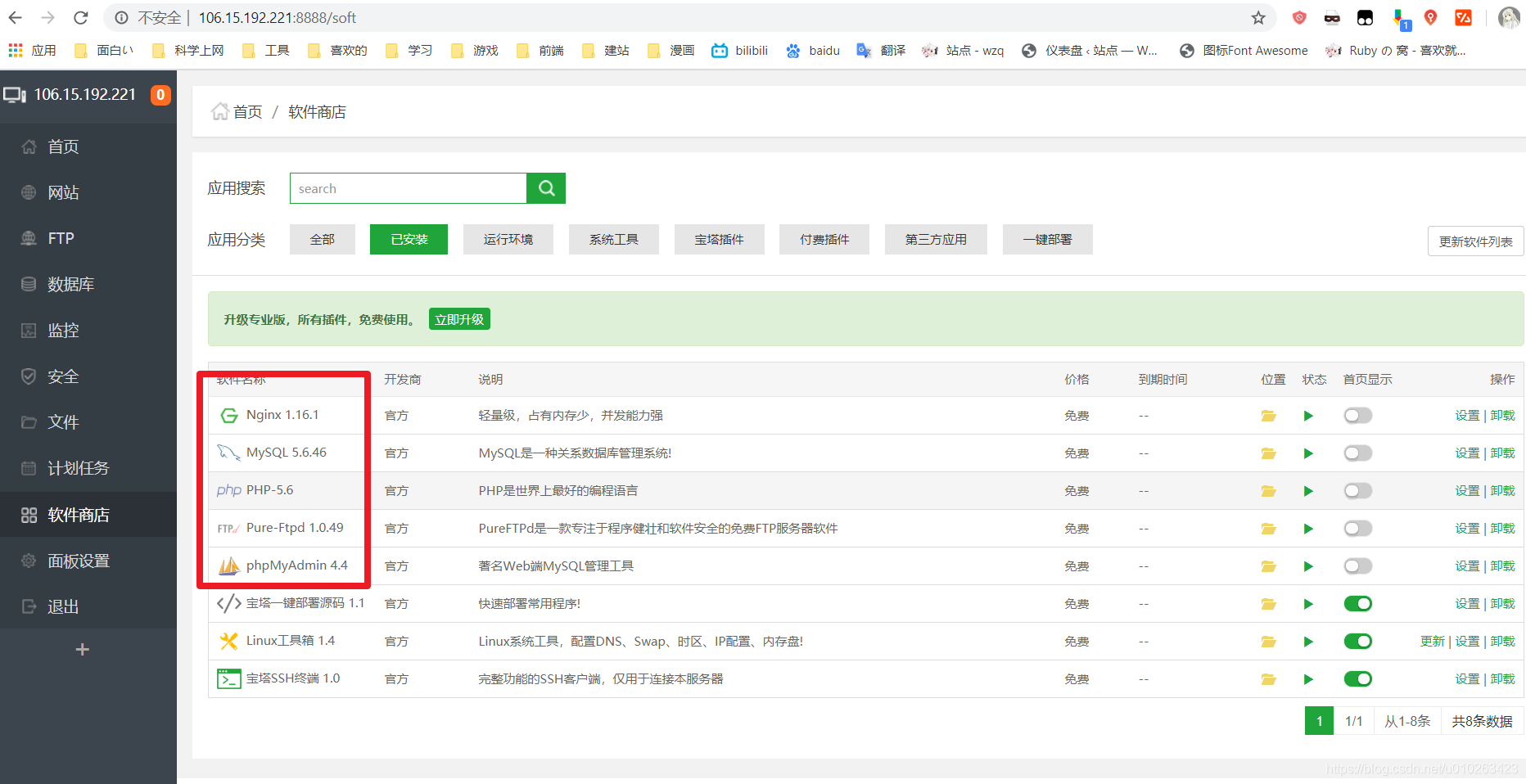Open the Nginx installation folder icon
Screen dimensions: 1526x784
pyautogui.click(x=1268, y=415)
